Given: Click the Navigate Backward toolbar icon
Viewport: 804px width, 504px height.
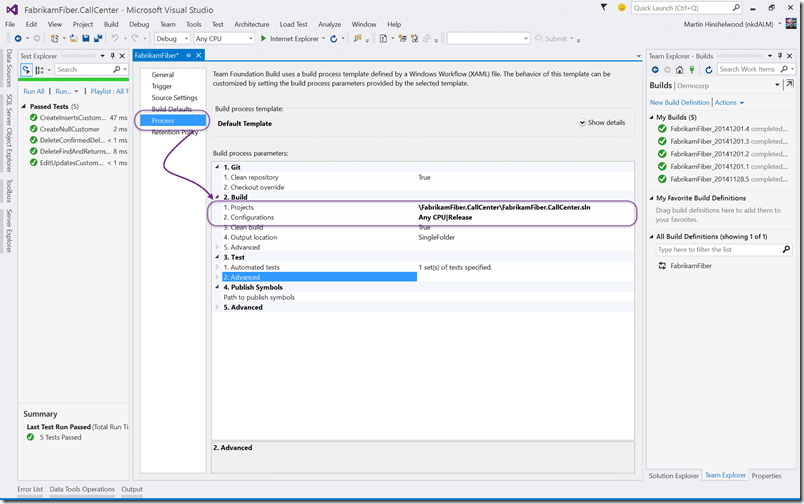Looking at the screenshot, I should (x=18, y=38).
